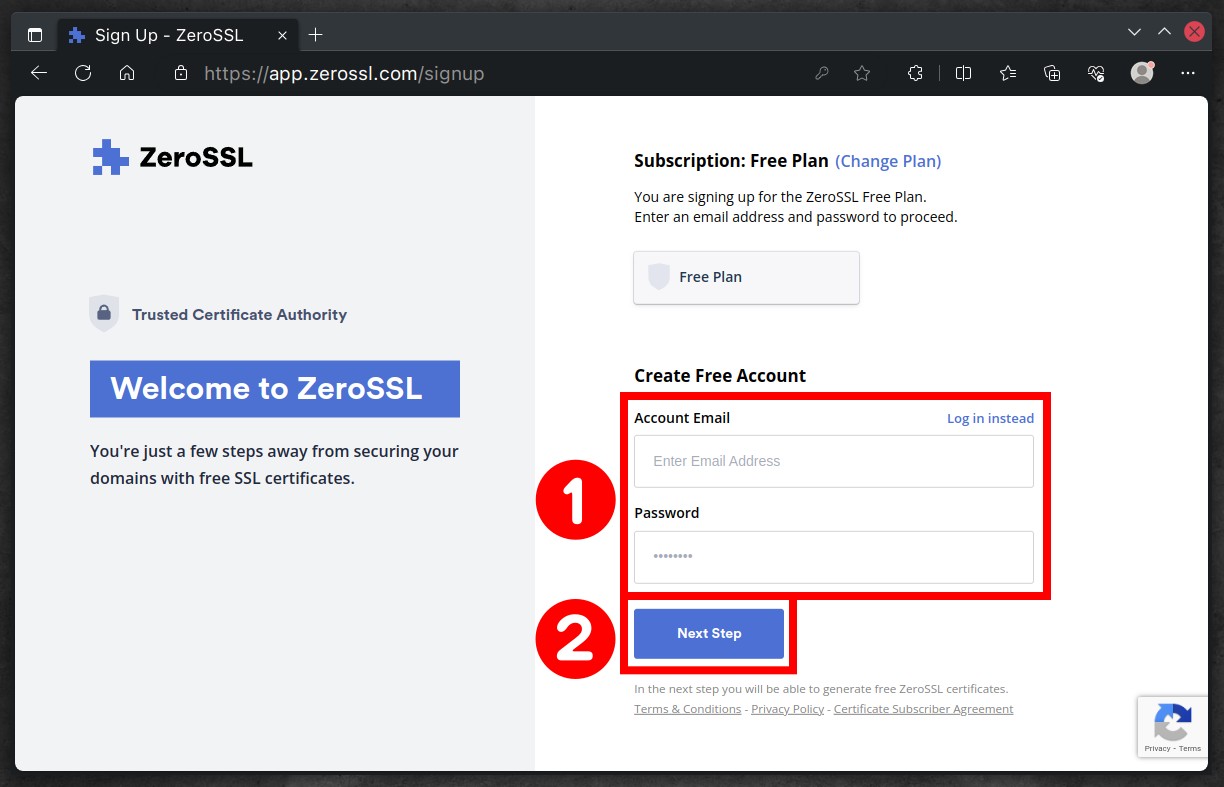Open the collections icon in toolbar
This screenshot has height=787, width=1224.
click(1052, 73)
